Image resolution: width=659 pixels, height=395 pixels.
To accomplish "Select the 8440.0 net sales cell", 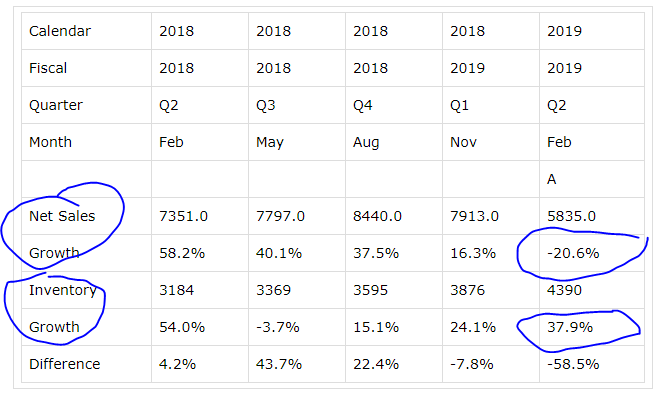I will tap(377, 216).
